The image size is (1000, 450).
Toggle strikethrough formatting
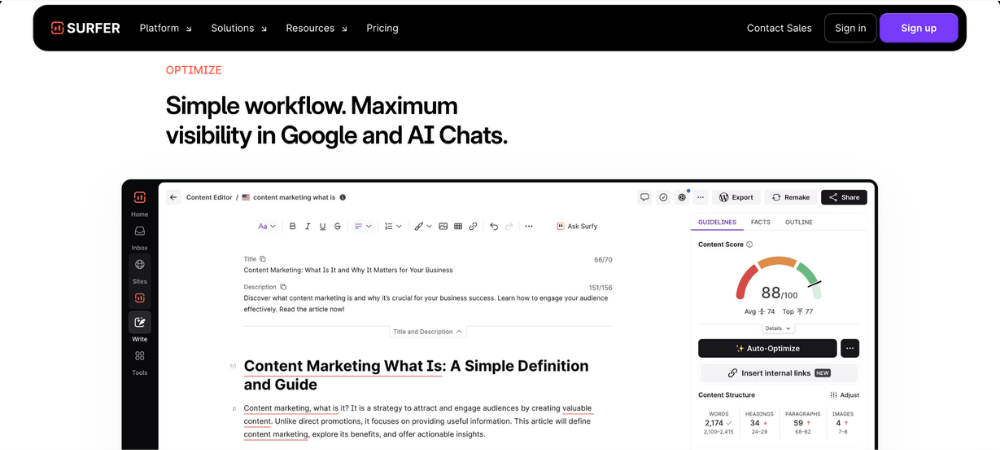click(337, 226)
